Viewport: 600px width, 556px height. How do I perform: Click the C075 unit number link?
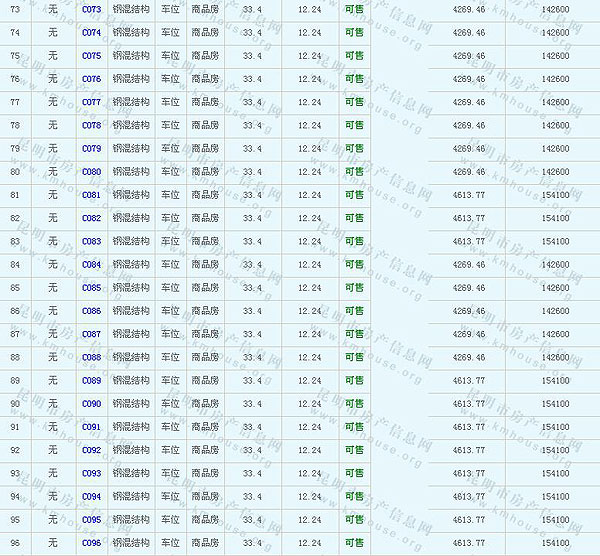[91, 56]
